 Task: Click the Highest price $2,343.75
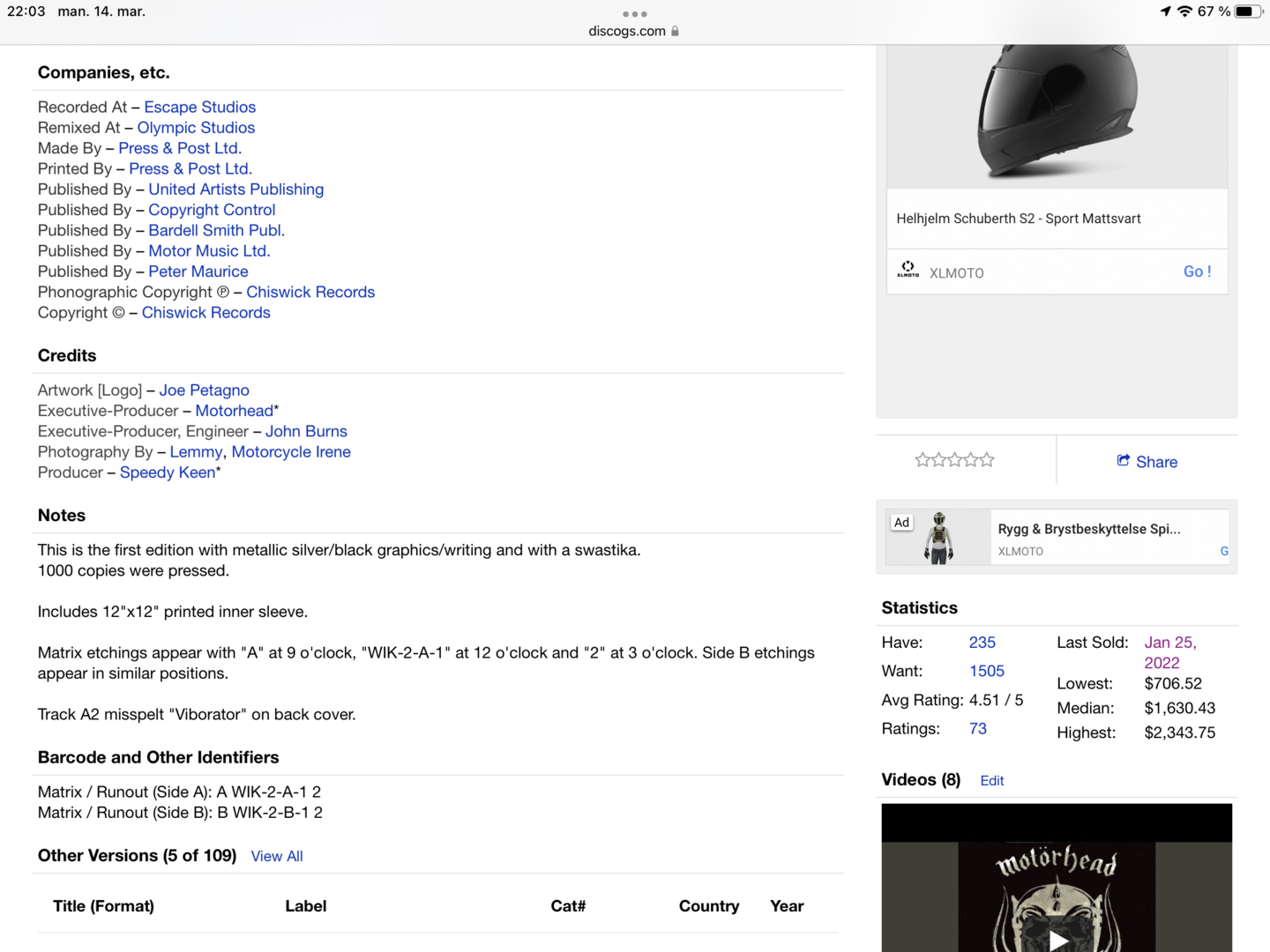[x=1180, y=733]
